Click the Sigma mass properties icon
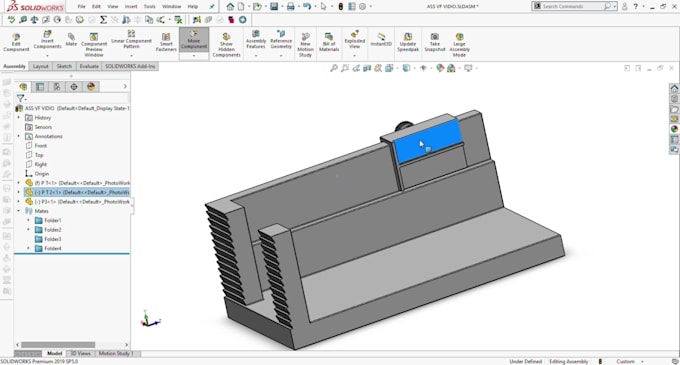The height and width of the screenshot is (365, 680). pos(103,20)
